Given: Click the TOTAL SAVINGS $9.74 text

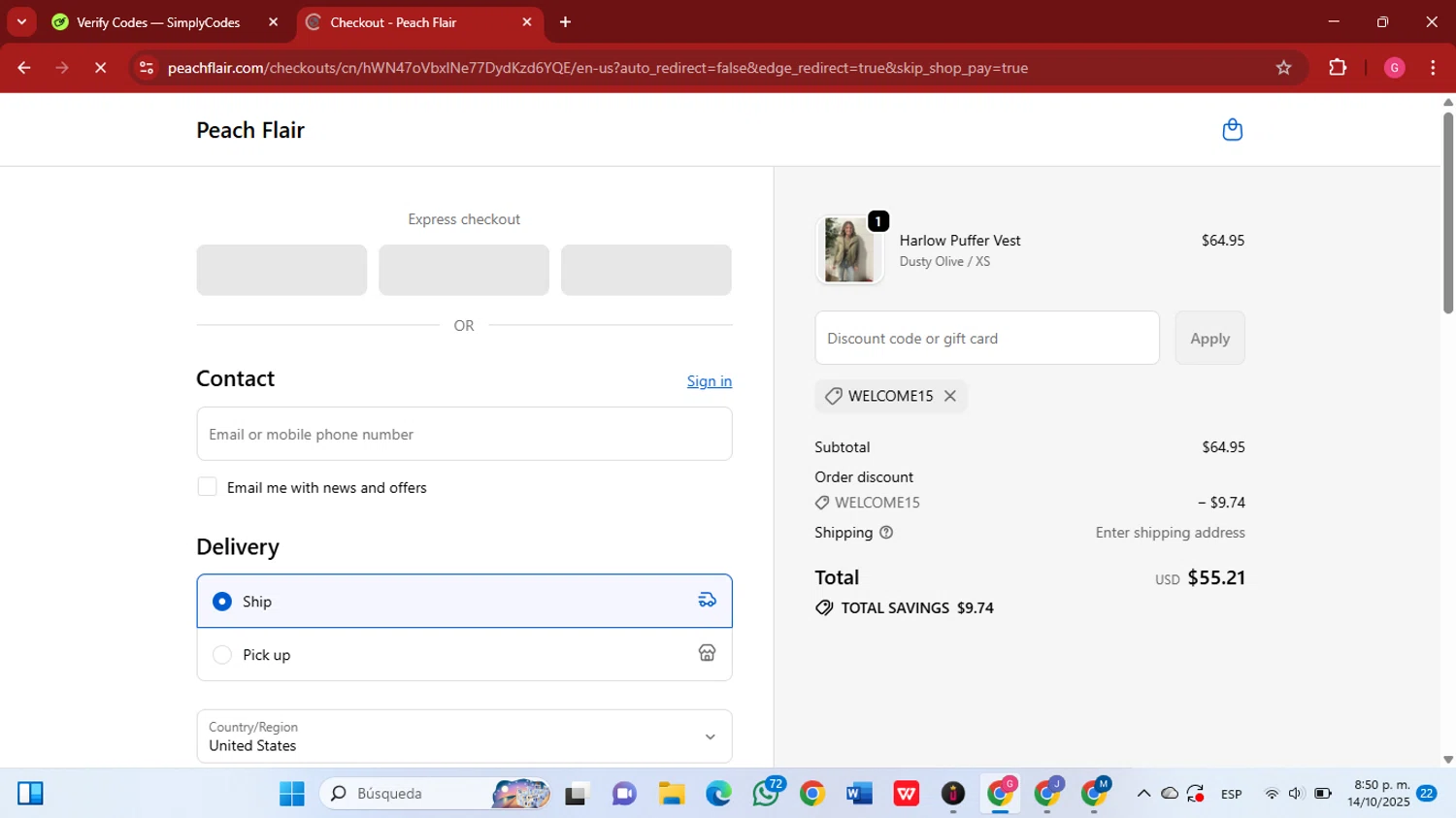Looking at the screenshot, I should coord(917,608).
